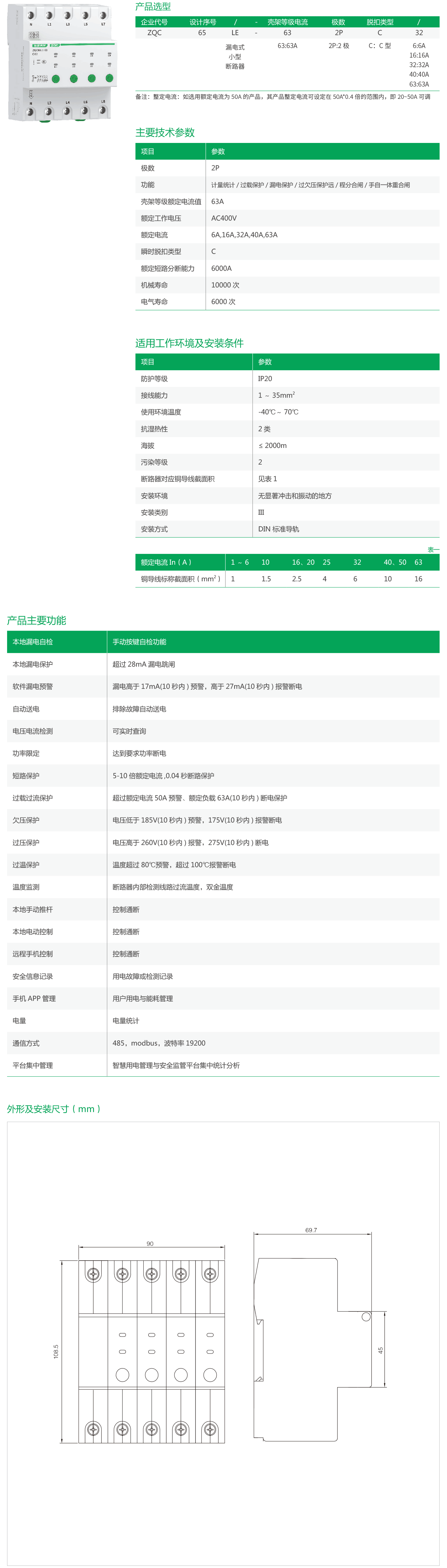Image resolution: width=447 pixels, height=1568 pixels.
Task: Click the 108.5 height dimension label
Action: point(56,1351)
